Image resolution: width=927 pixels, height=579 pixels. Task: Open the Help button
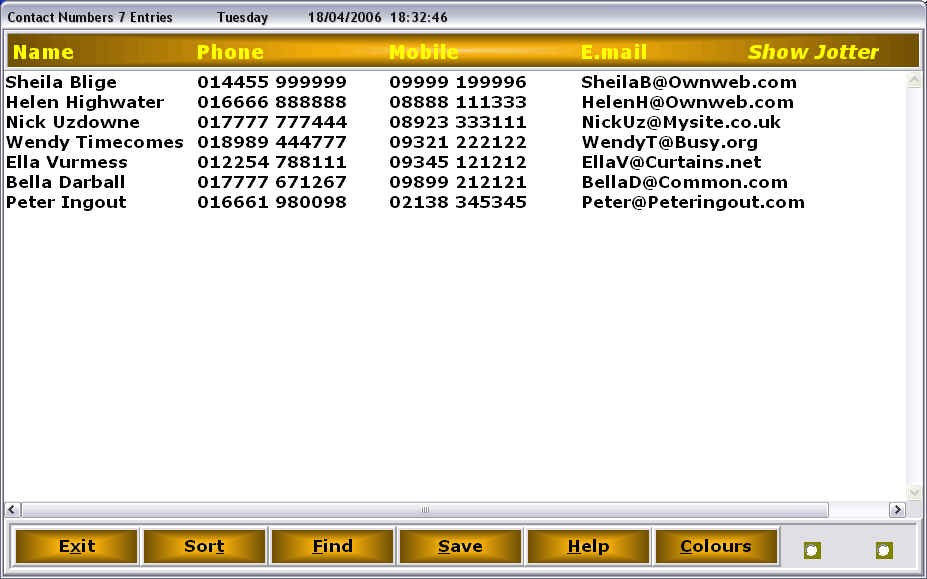588,546
